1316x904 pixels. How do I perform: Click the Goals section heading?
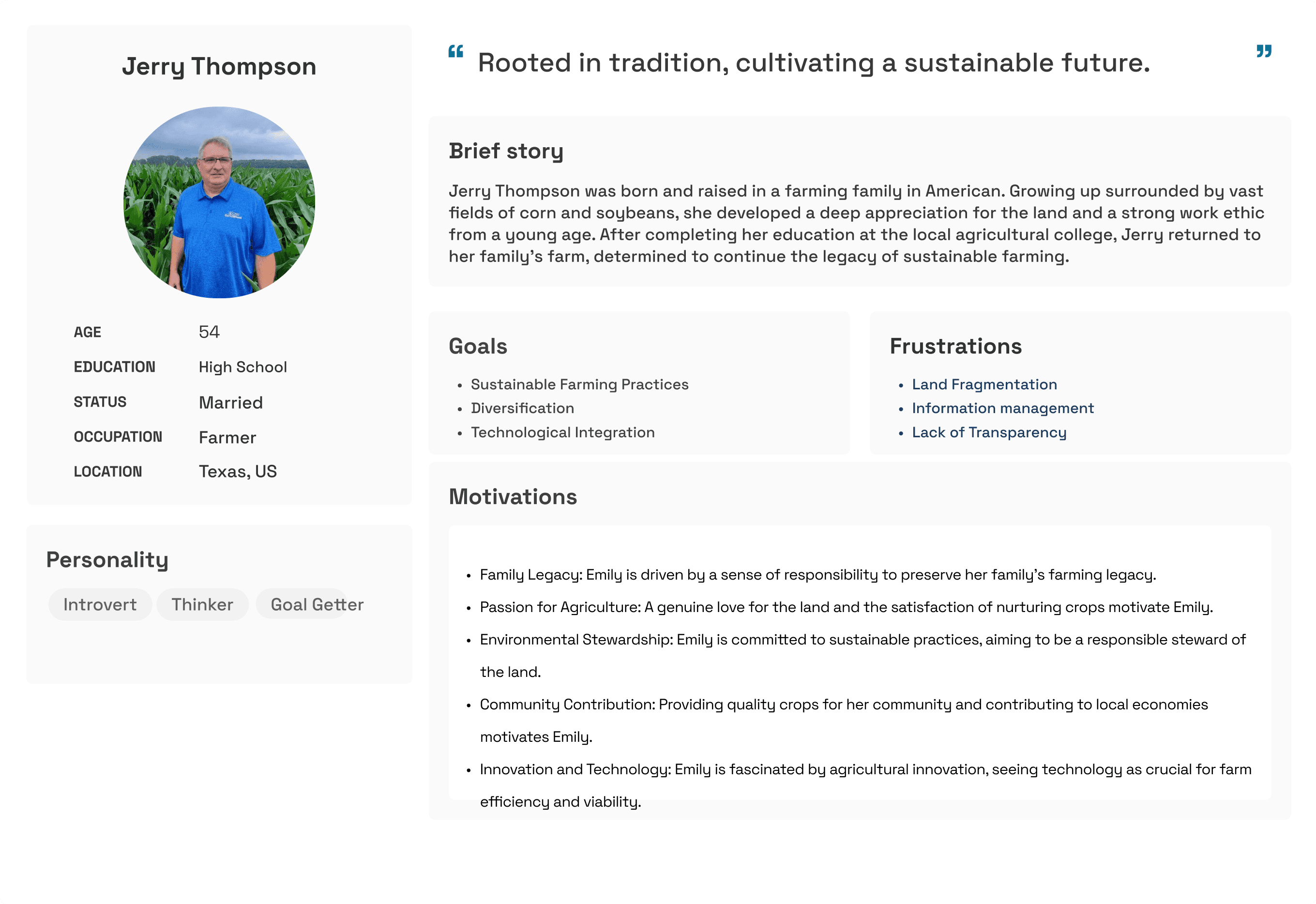coord(478,347)
